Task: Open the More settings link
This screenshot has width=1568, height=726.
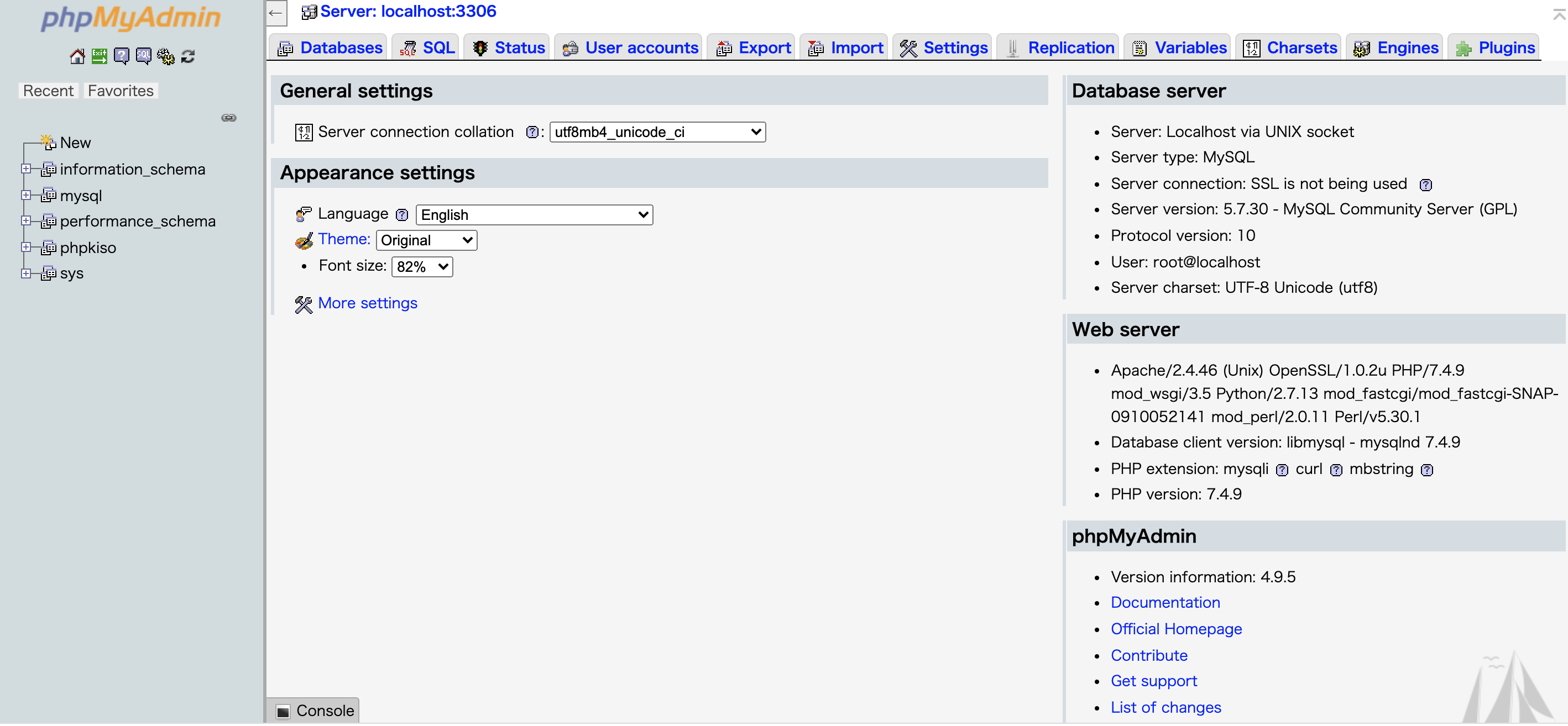Action: [x=367, y=303]
